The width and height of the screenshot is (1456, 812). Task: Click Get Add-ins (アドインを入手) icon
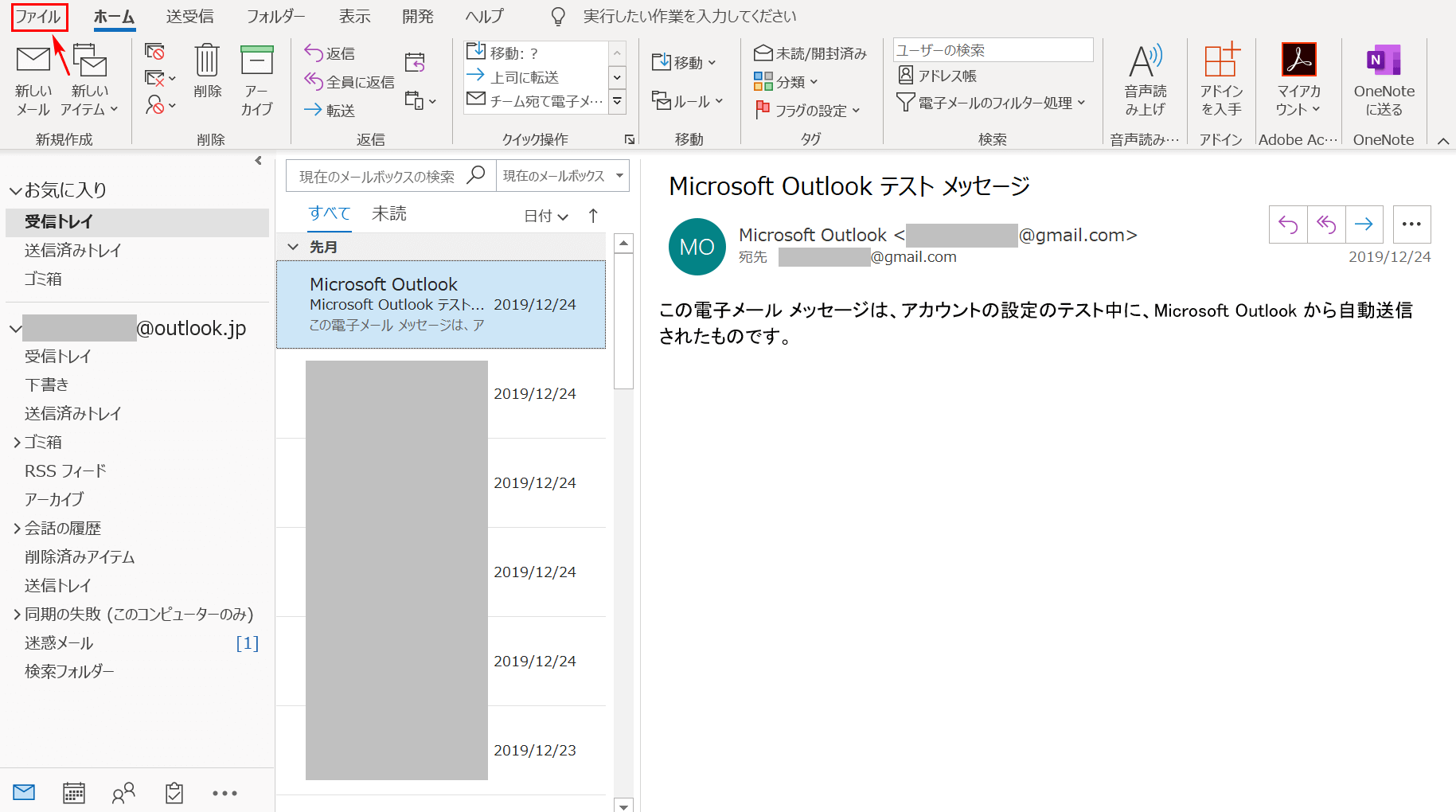coord(1221,80)
